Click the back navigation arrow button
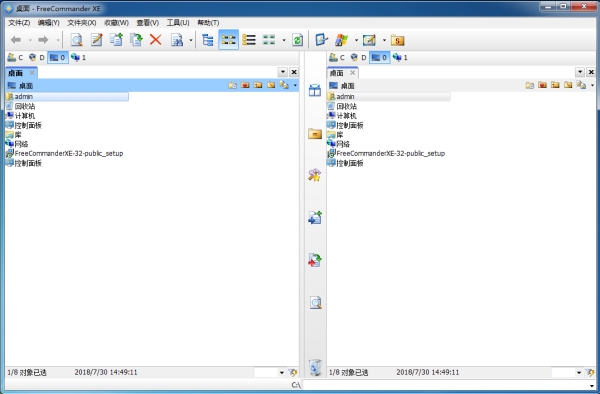600x394 pixels. click(16, 39)
